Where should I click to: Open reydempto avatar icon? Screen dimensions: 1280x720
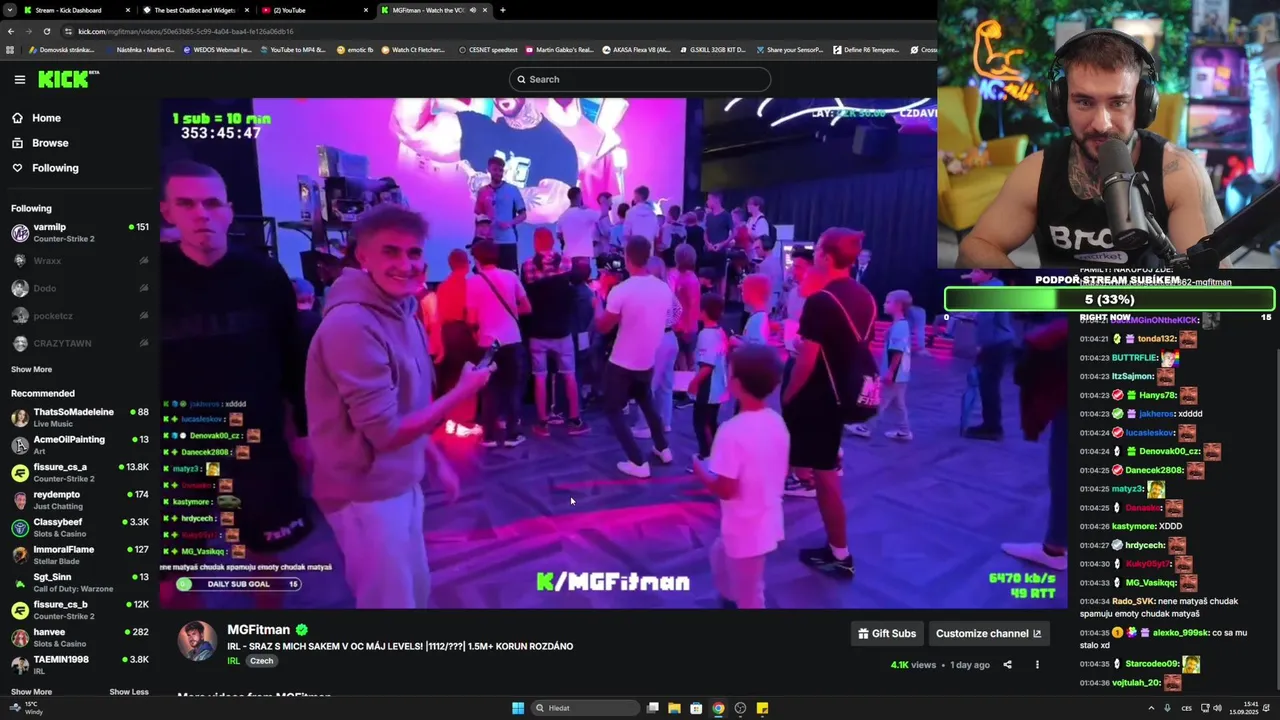pos(20,500)
